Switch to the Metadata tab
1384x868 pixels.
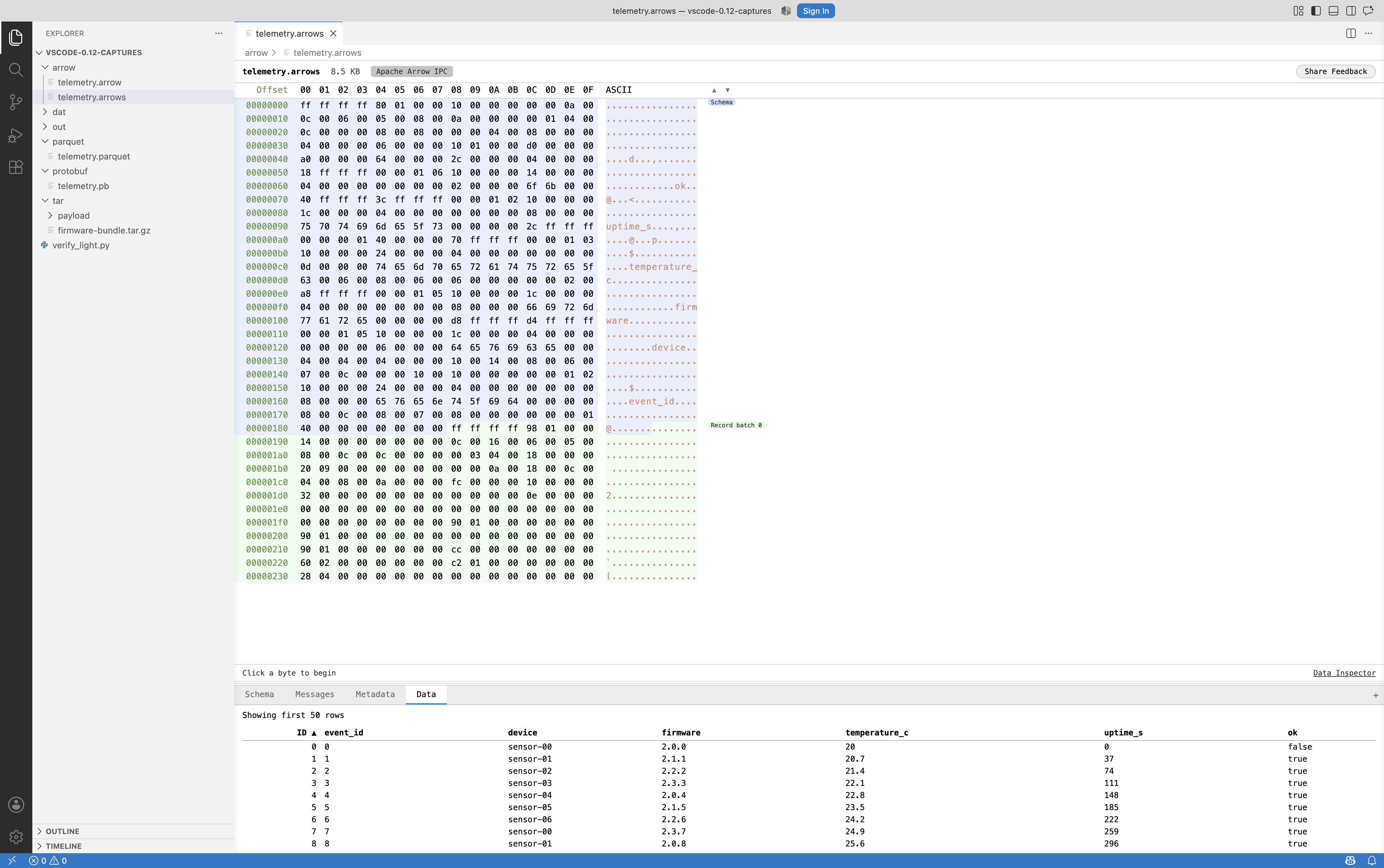click(x=375, y=694)
